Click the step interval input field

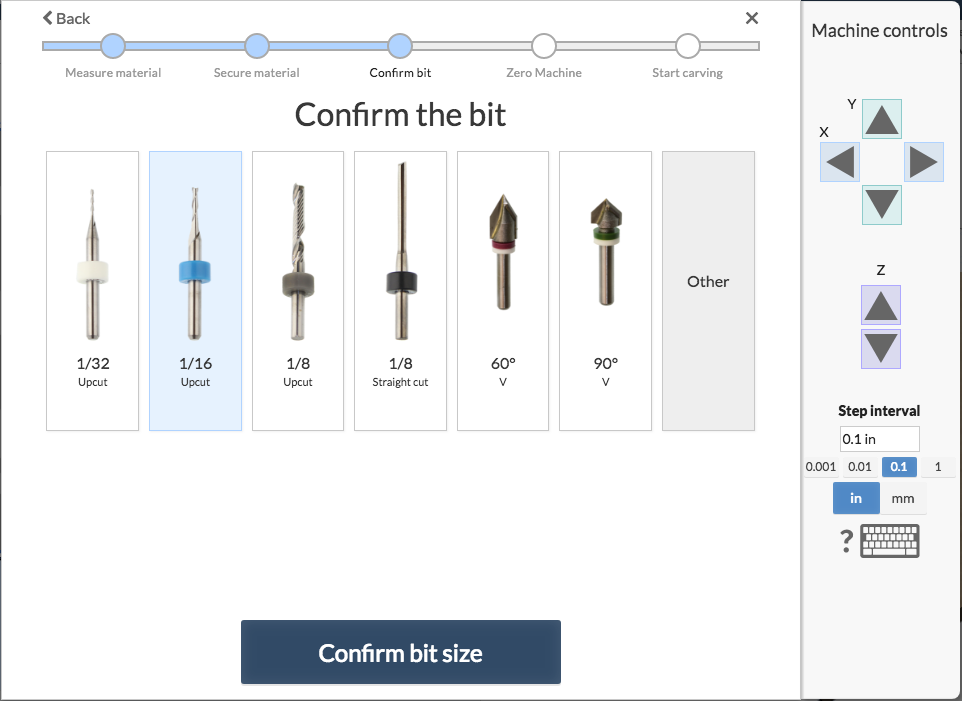pos(880,439)
